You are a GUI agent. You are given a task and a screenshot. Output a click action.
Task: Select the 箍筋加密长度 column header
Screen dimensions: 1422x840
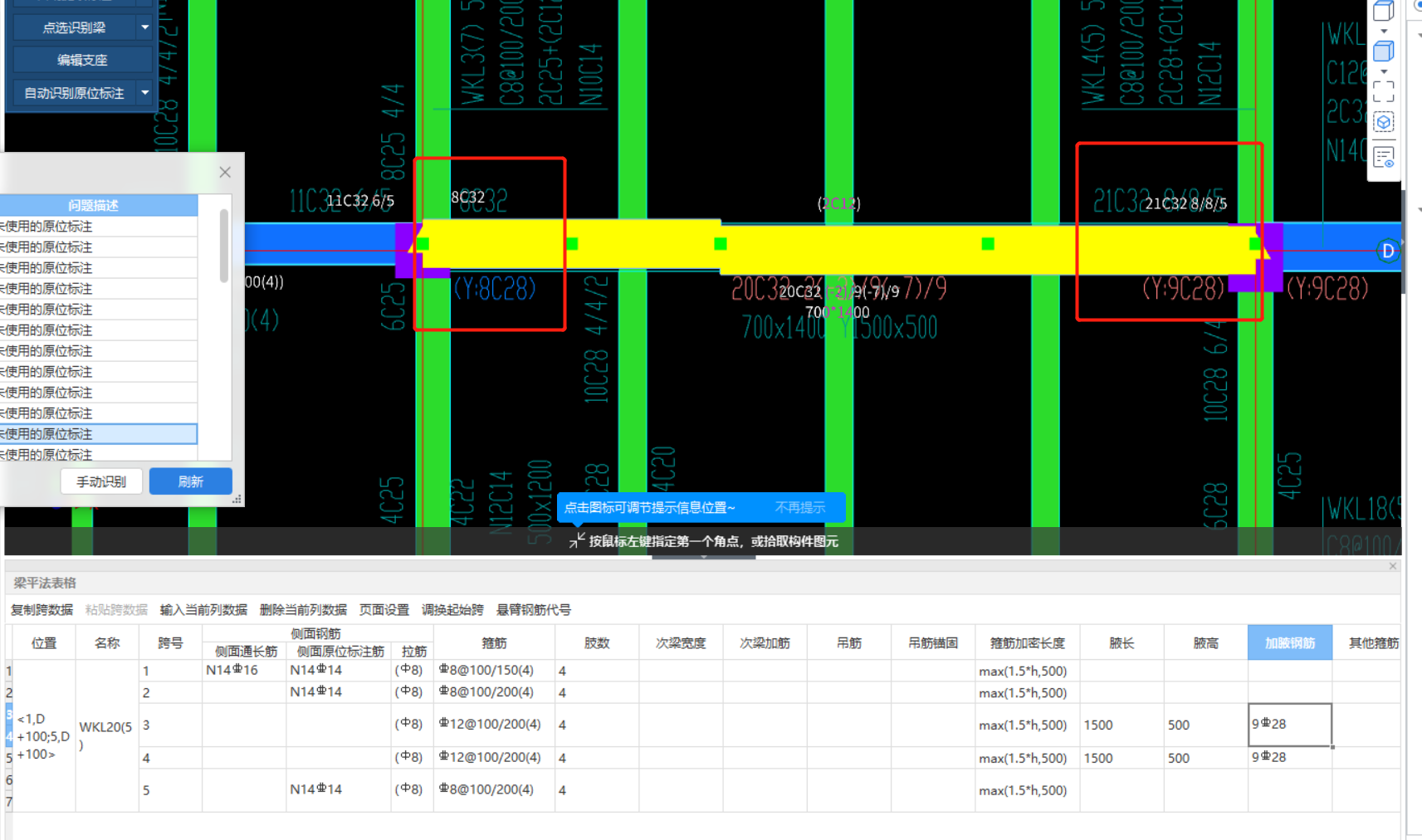point(1028,643)
